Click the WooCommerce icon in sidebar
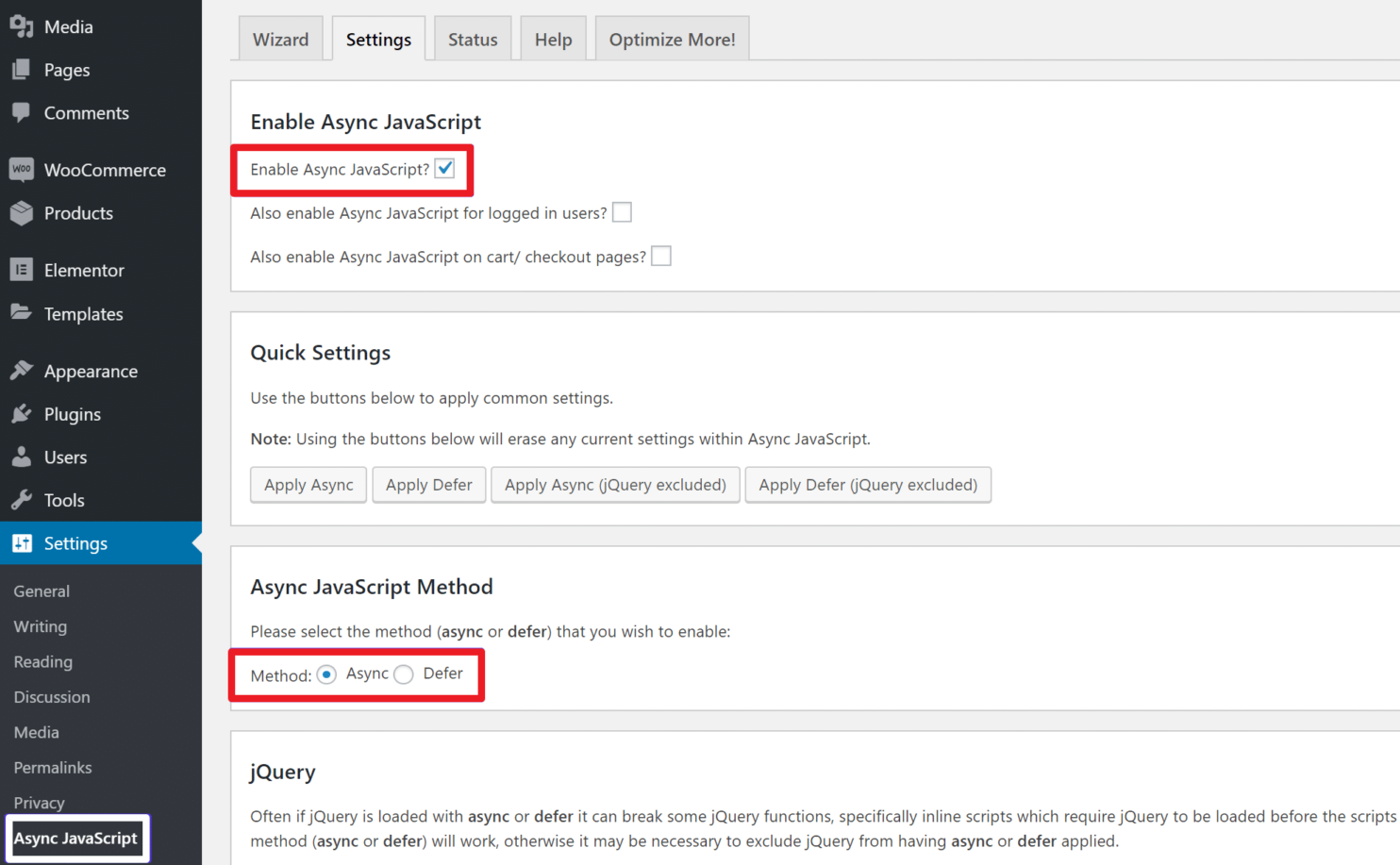Image resolution: width=1400 pixels, height=865 pixels. 22,170
